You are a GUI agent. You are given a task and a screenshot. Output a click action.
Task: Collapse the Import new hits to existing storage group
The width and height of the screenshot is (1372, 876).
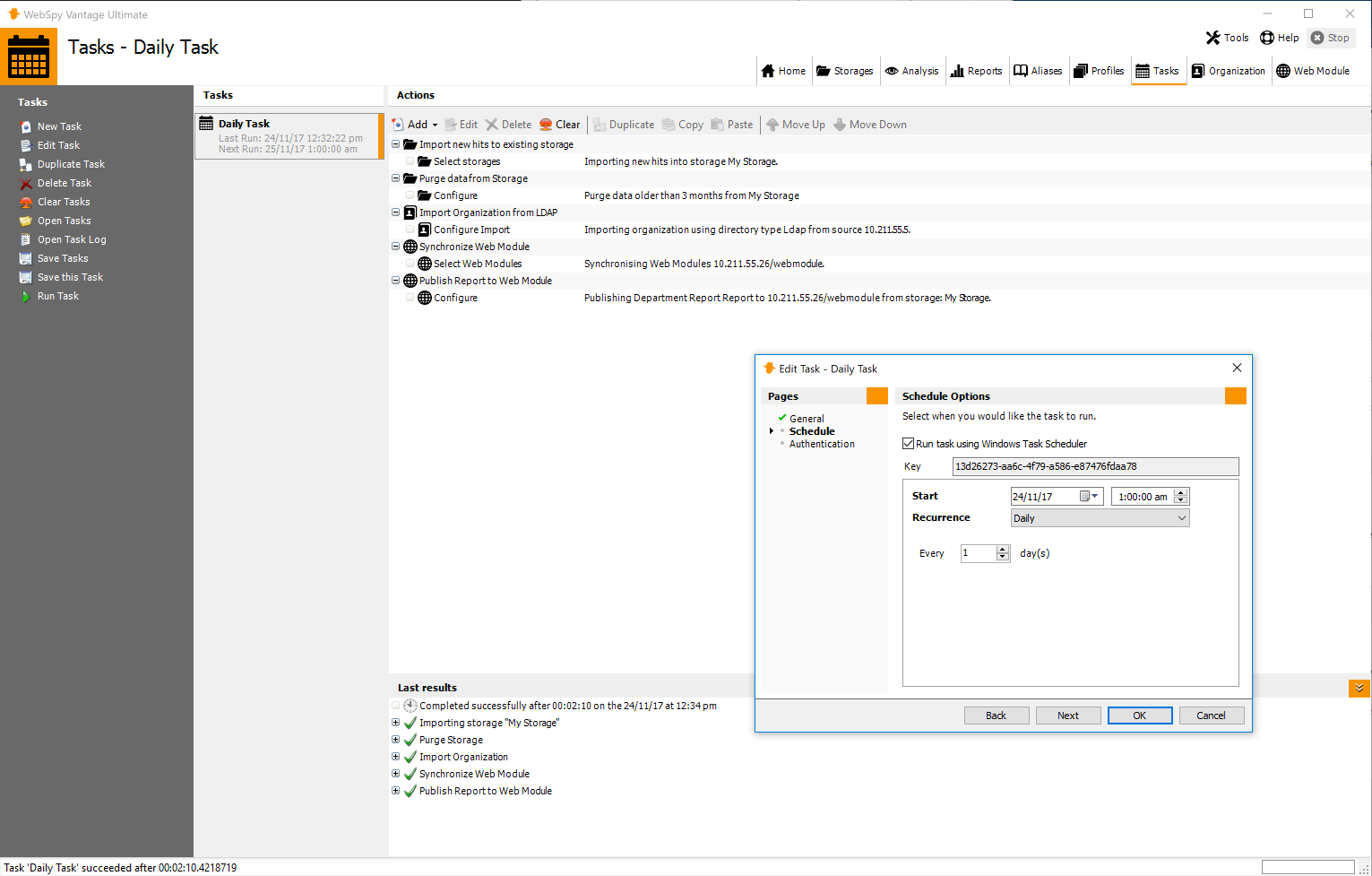point(395,143)
